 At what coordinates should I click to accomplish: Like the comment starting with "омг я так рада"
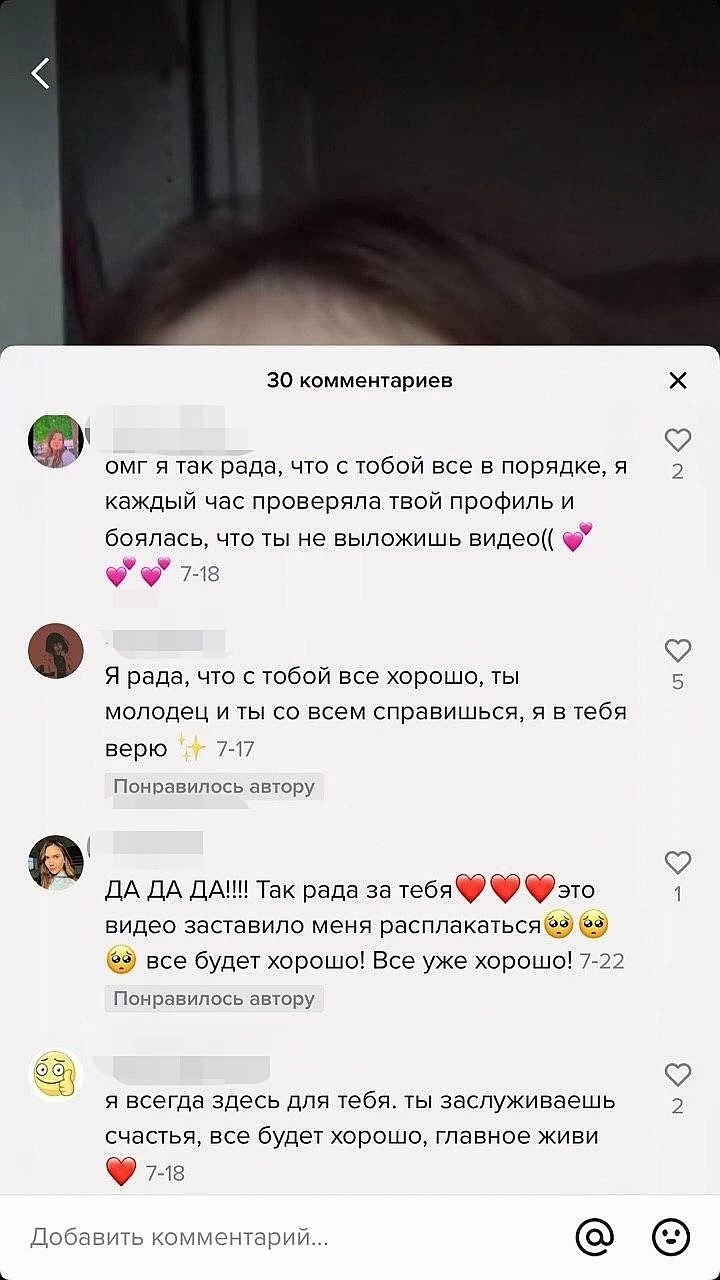click(x=678, y=440)
